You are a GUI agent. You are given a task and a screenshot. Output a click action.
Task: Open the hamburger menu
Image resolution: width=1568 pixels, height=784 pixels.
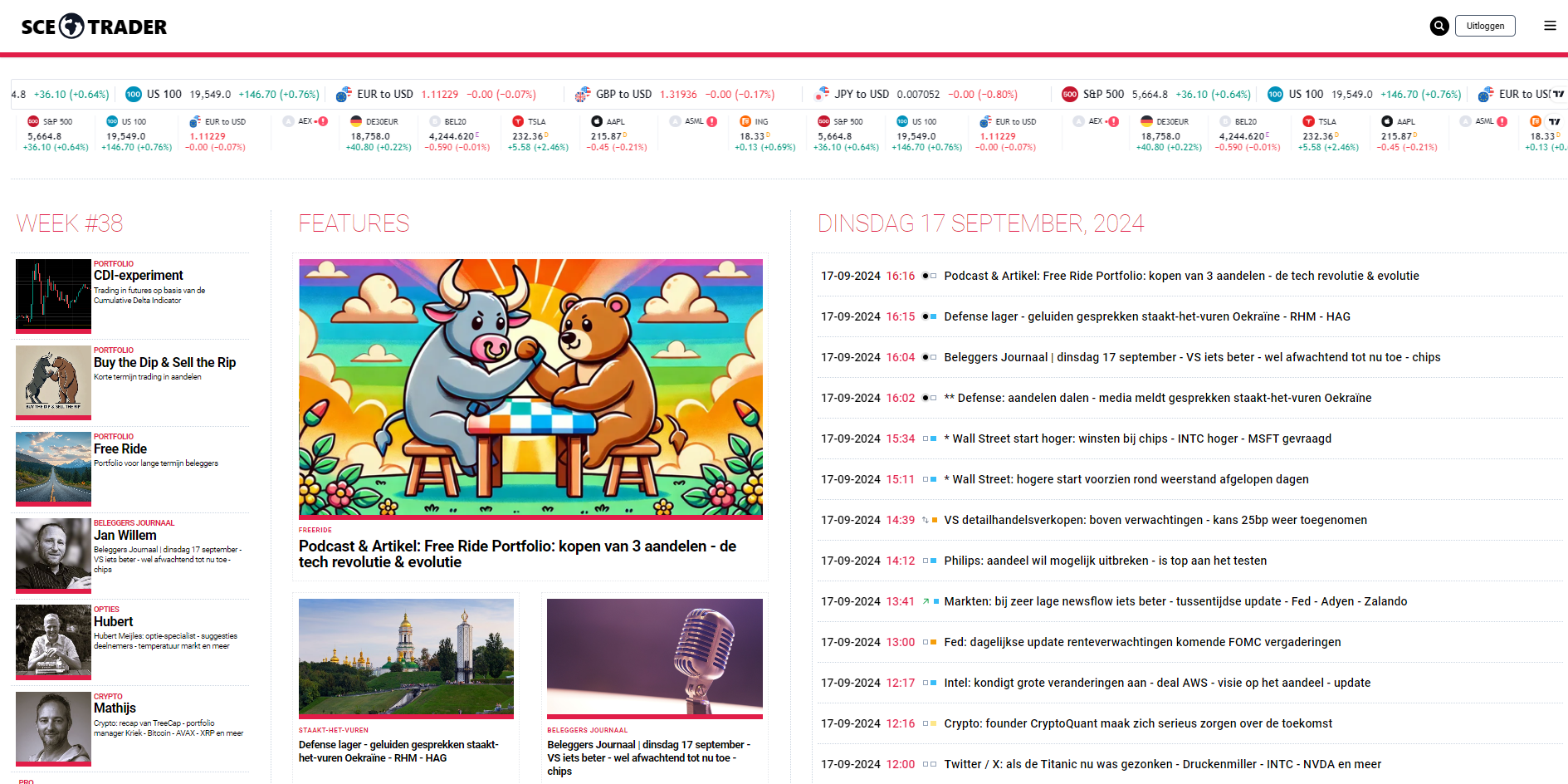pyautogui.click(x=1550, y=26)
